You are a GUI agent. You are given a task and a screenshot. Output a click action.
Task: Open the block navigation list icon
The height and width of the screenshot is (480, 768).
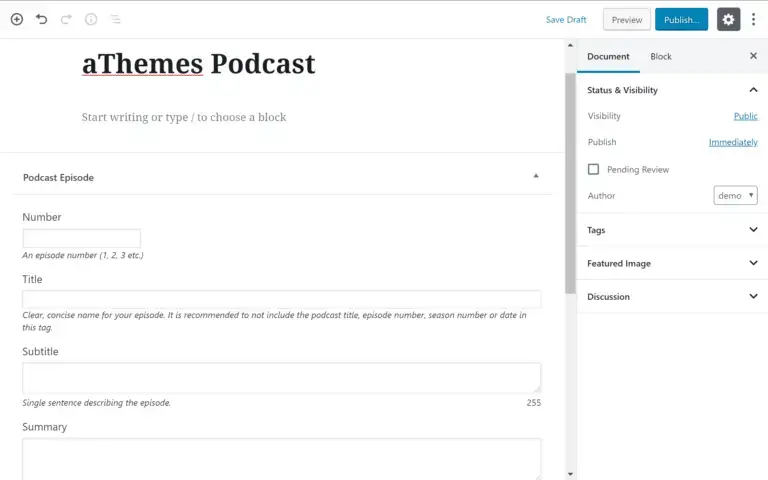click(115, 19)
